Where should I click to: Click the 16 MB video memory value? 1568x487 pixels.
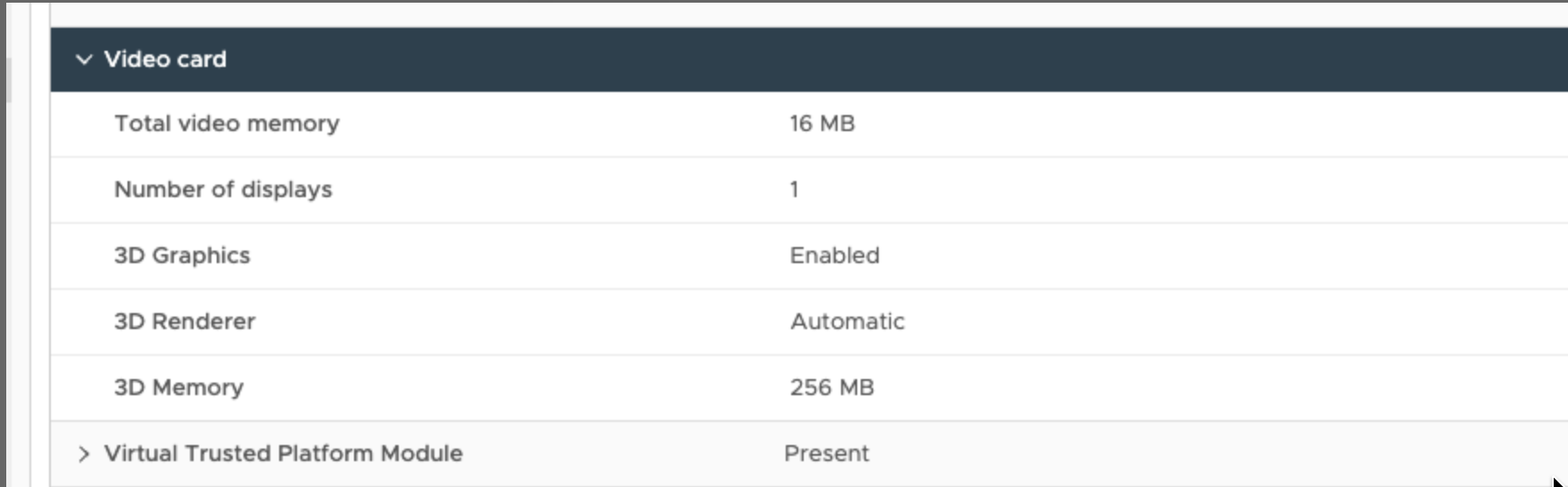(821, 124)
